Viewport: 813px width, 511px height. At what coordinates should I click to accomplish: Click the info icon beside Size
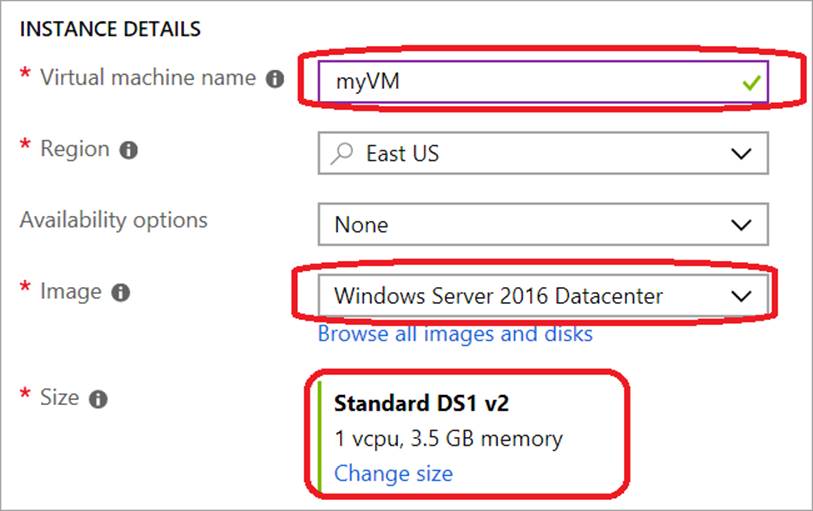tap(98, 399)
